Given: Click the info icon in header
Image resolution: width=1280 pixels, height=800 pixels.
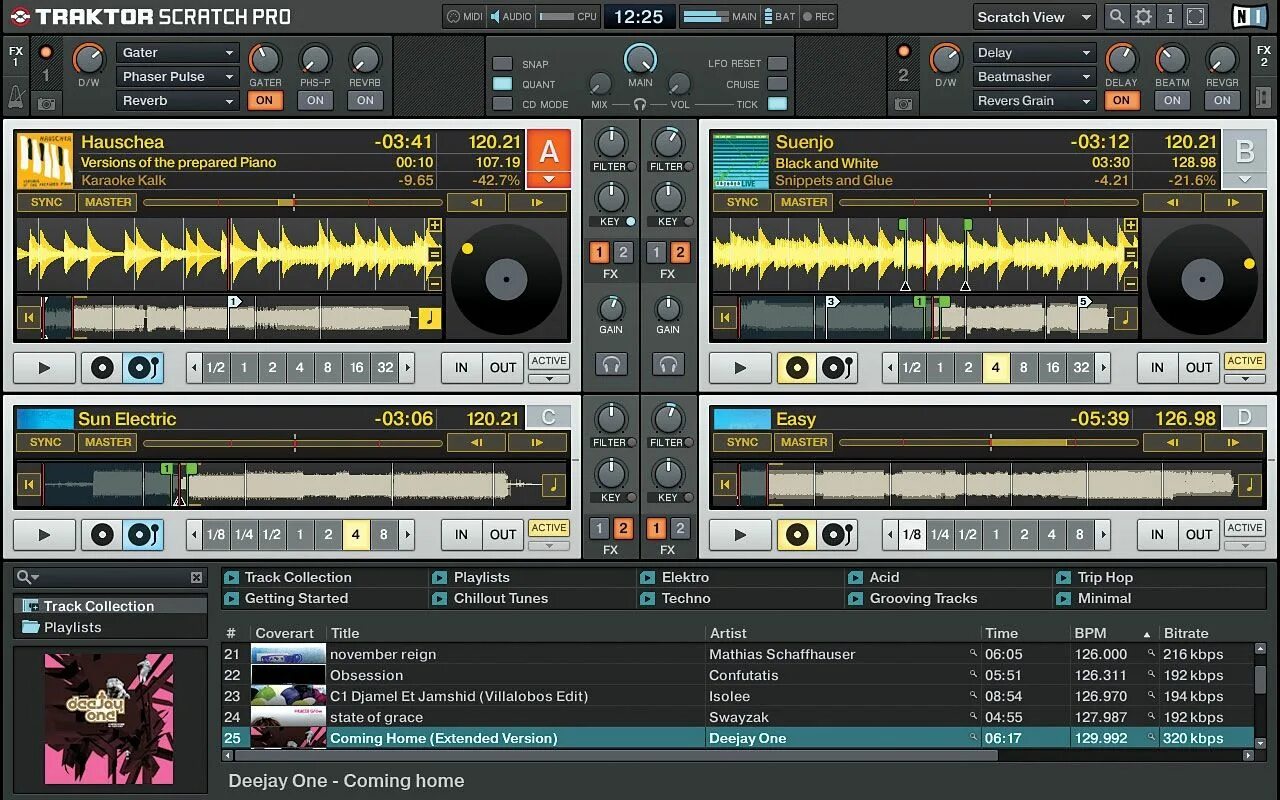Looking at the screenshot, I should tap(1169, 17).
